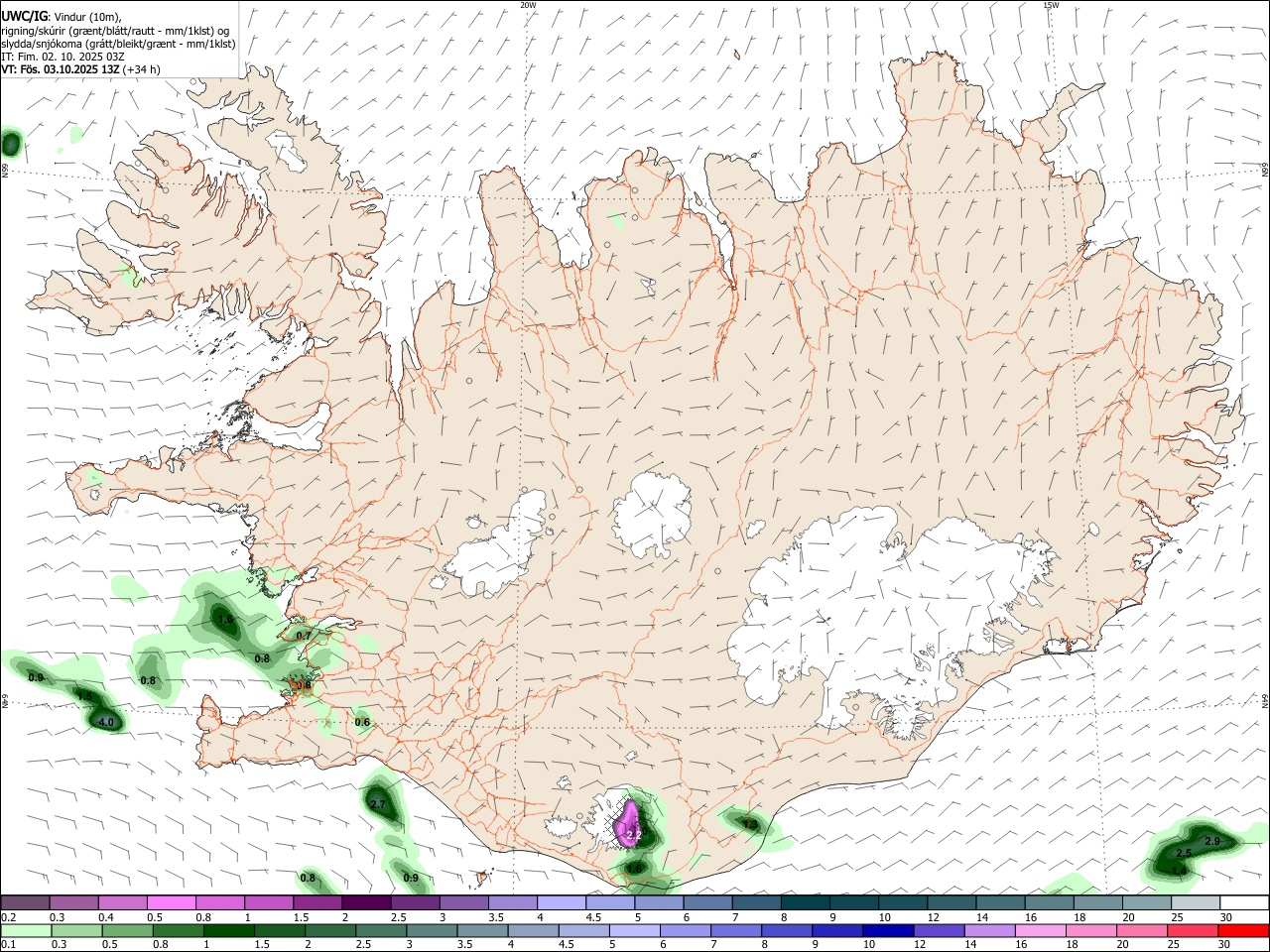Click the 2.5 rainfall value in southeast sea
Image resolution: width=1270 pixels, height=952 pixels.
(1184, 853)
